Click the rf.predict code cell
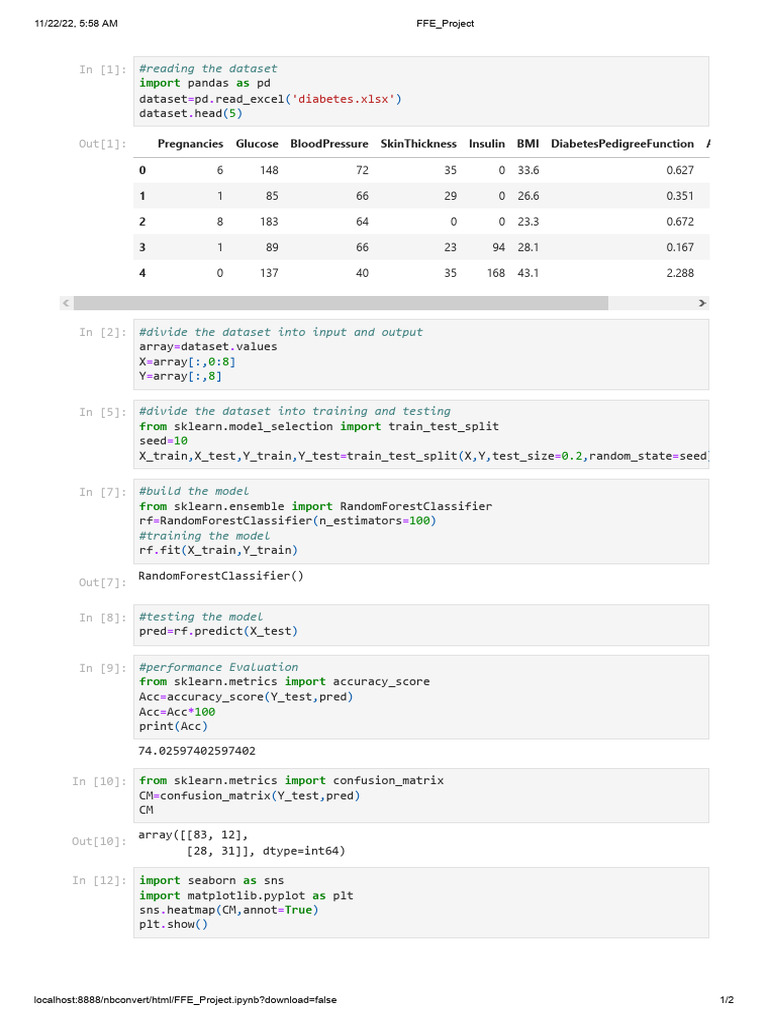This screenshot has width=768, height=1024. coord(420,624)
